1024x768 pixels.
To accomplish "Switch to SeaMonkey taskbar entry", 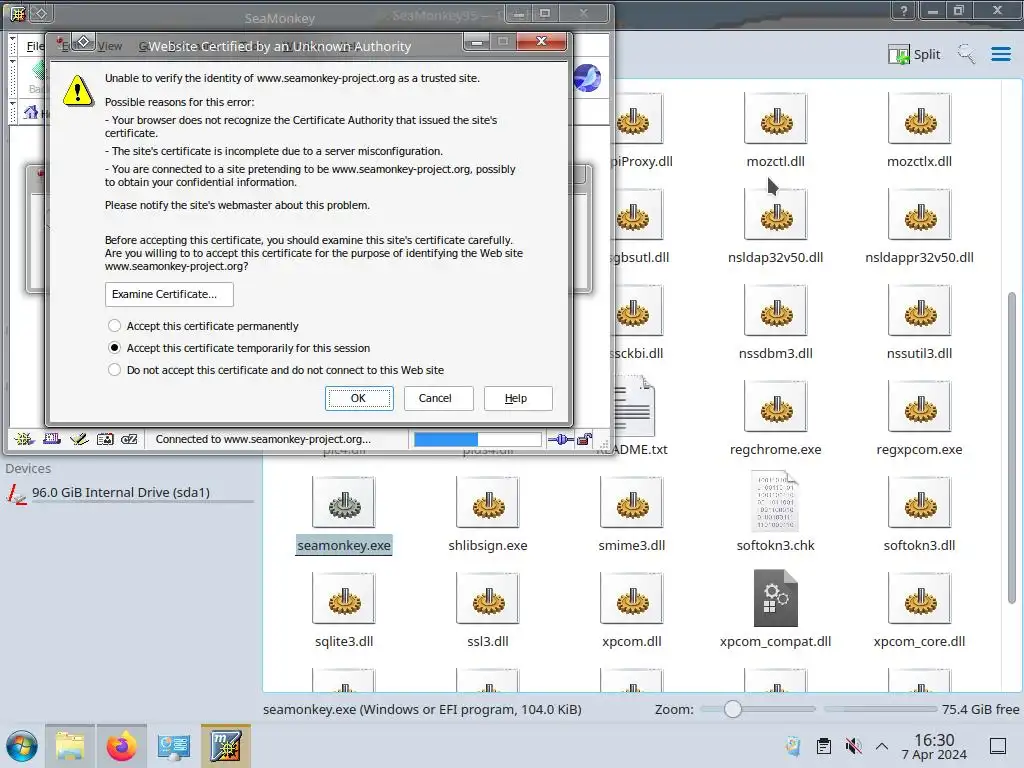I will click(x=225, y=746).
